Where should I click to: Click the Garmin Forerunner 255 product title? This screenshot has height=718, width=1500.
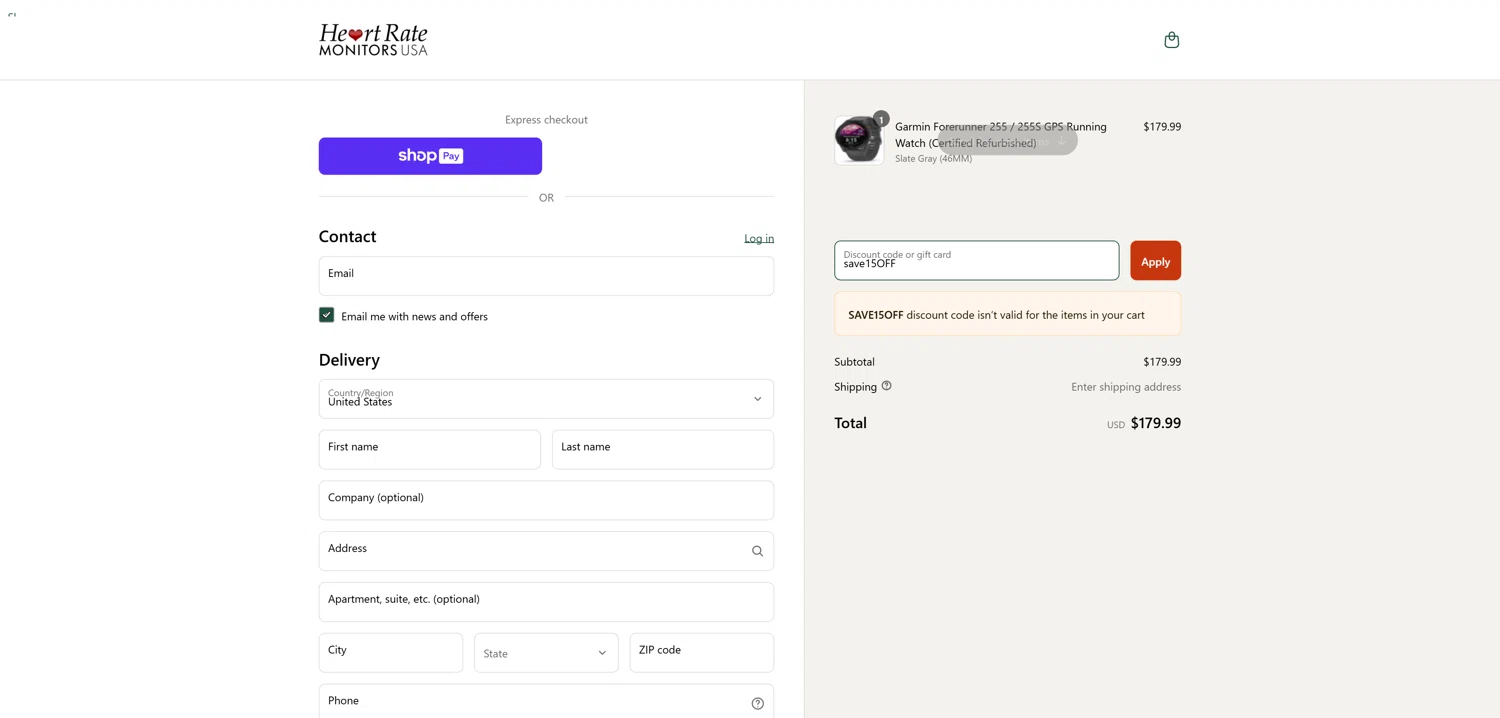[x=1001, y=135]
